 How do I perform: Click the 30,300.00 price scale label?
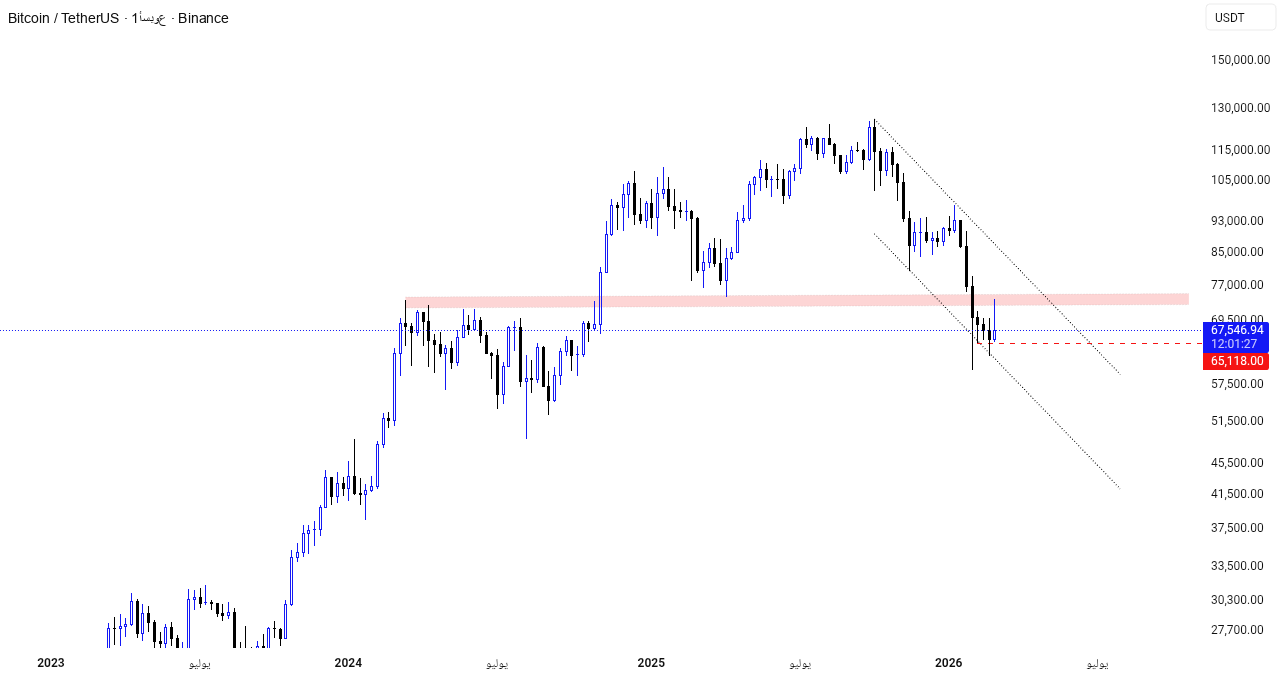(1240, 600)
